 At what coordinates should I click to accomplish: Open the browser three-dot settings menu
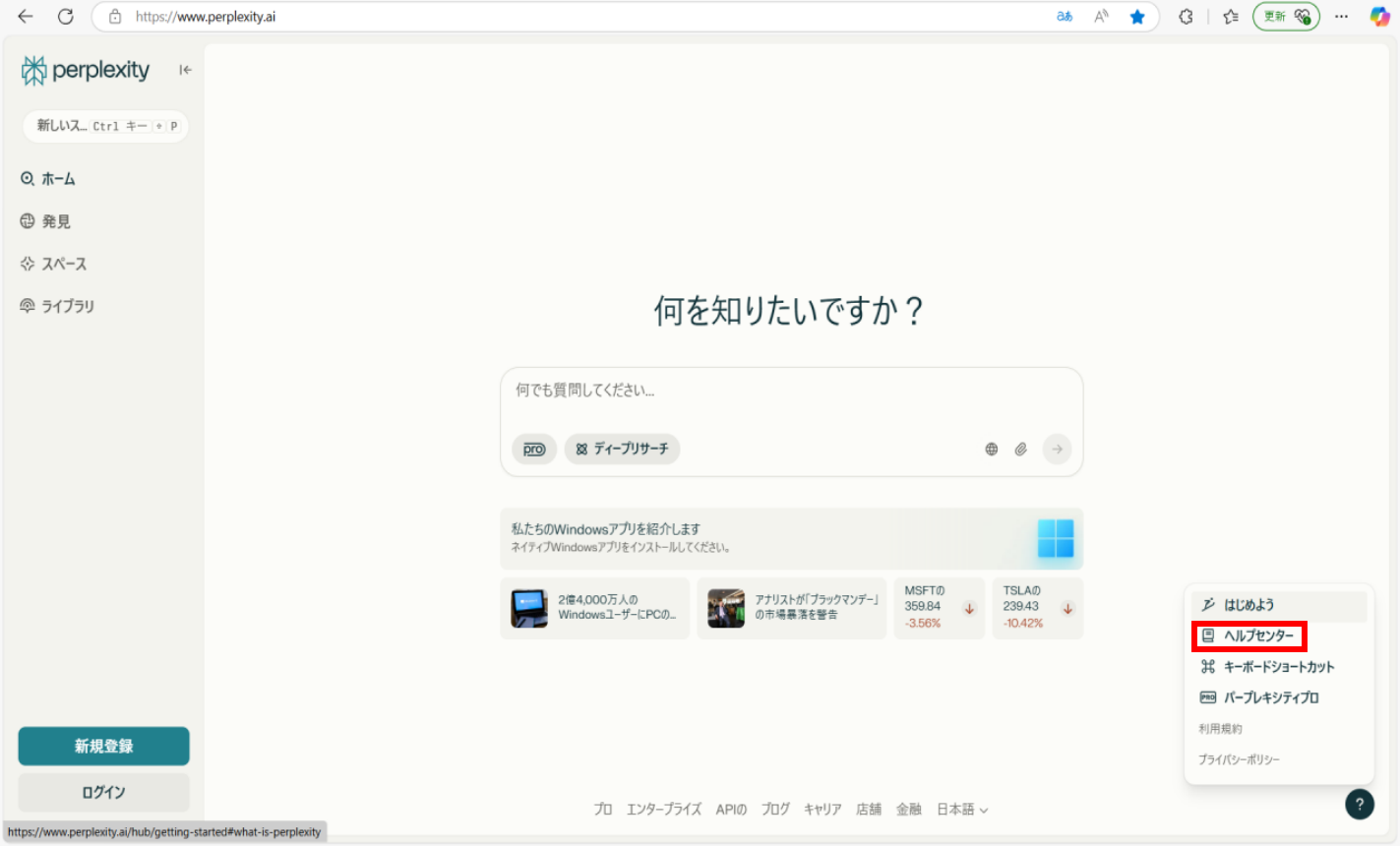(x=1341, y=17)
